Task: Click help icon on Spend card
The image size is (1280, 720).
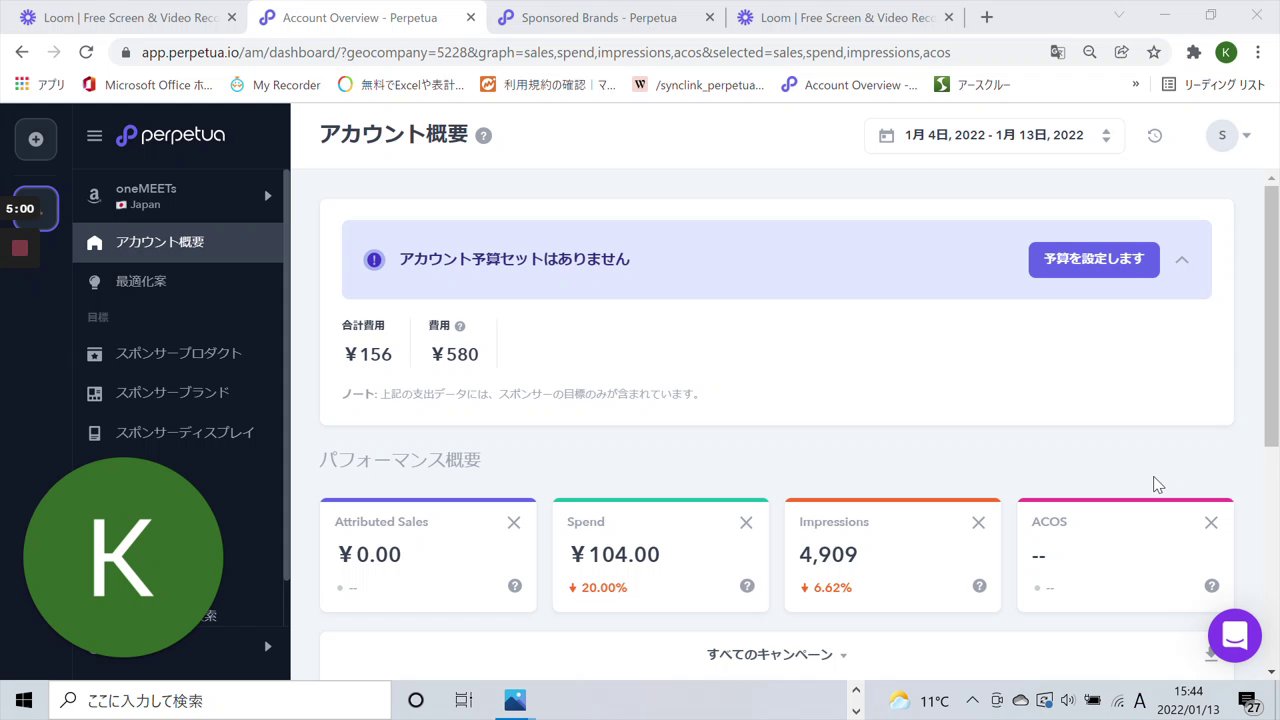Action: [x=747, y=586]
